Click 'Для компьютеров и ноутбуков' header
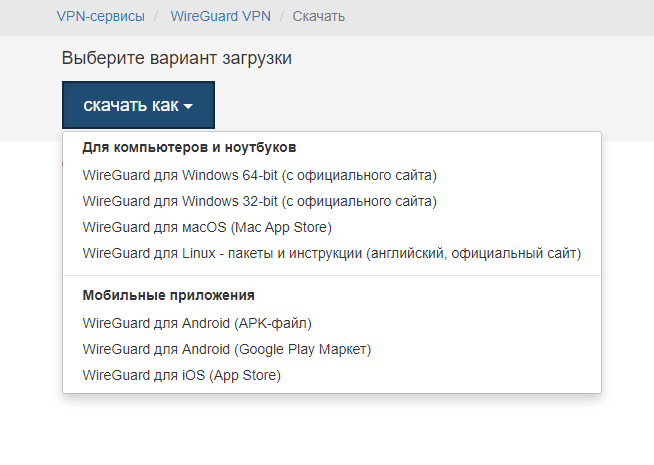Screen dimensions: 654x465 189,147
